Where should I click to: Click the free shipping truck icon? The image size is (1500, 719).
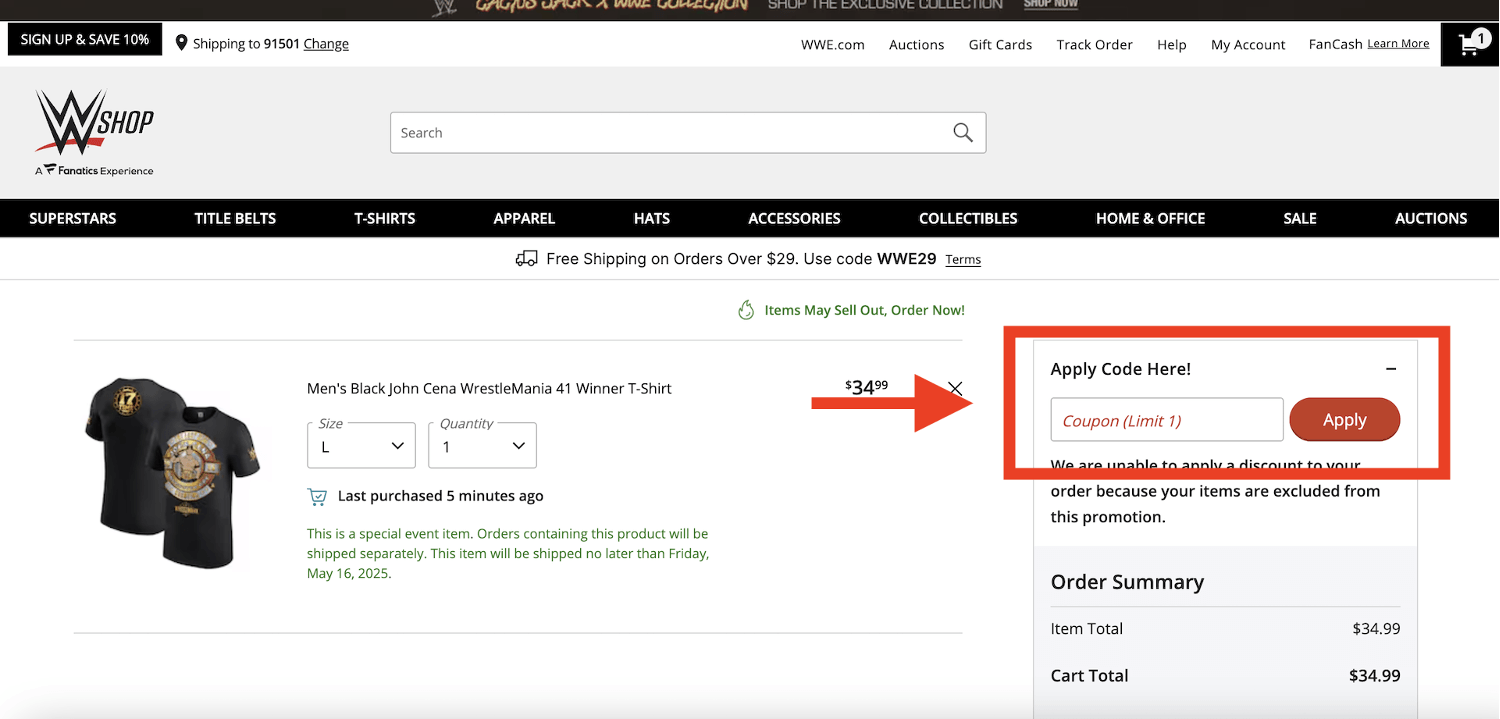point(526,258)
